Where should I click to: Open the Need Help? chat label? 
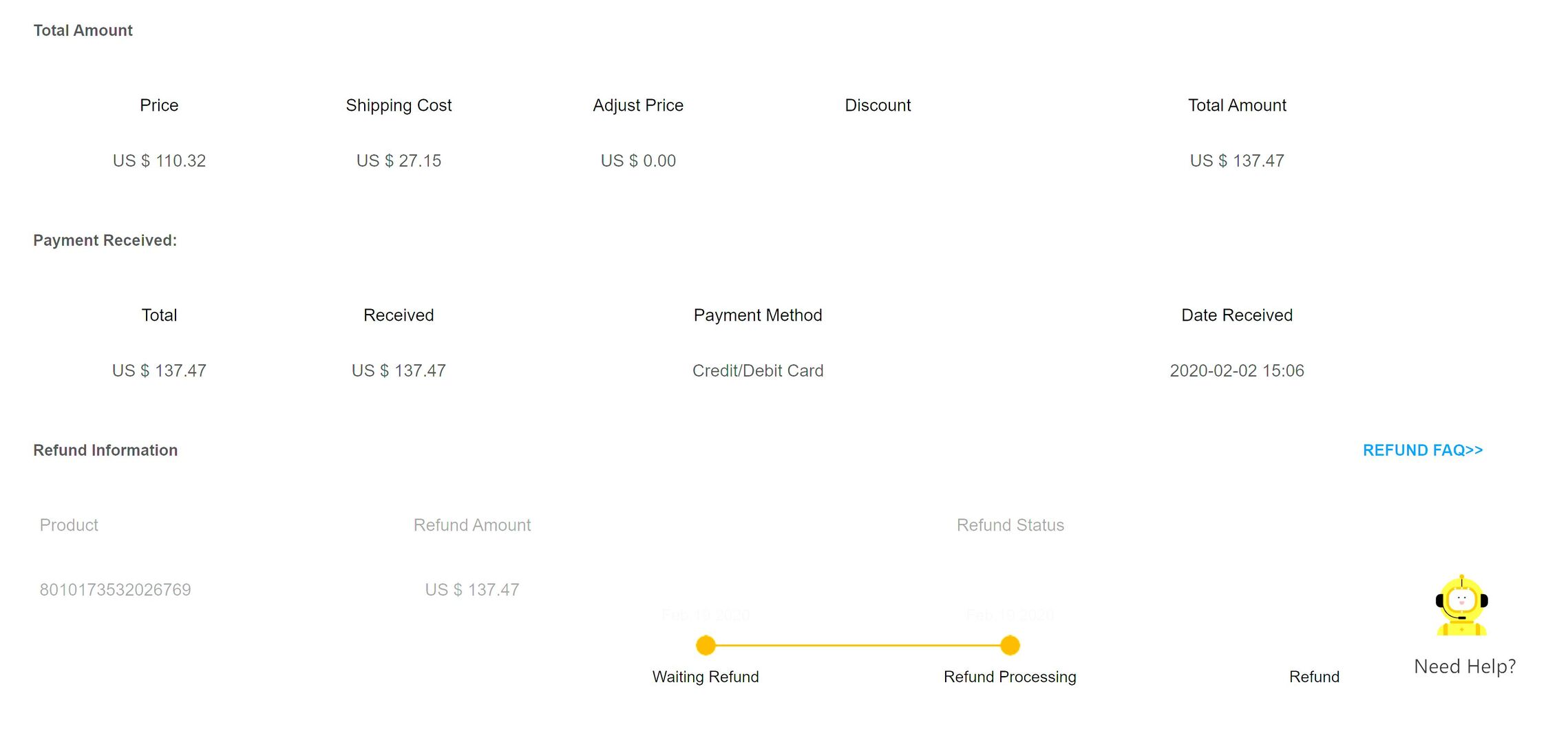[x=1465, y=666]
